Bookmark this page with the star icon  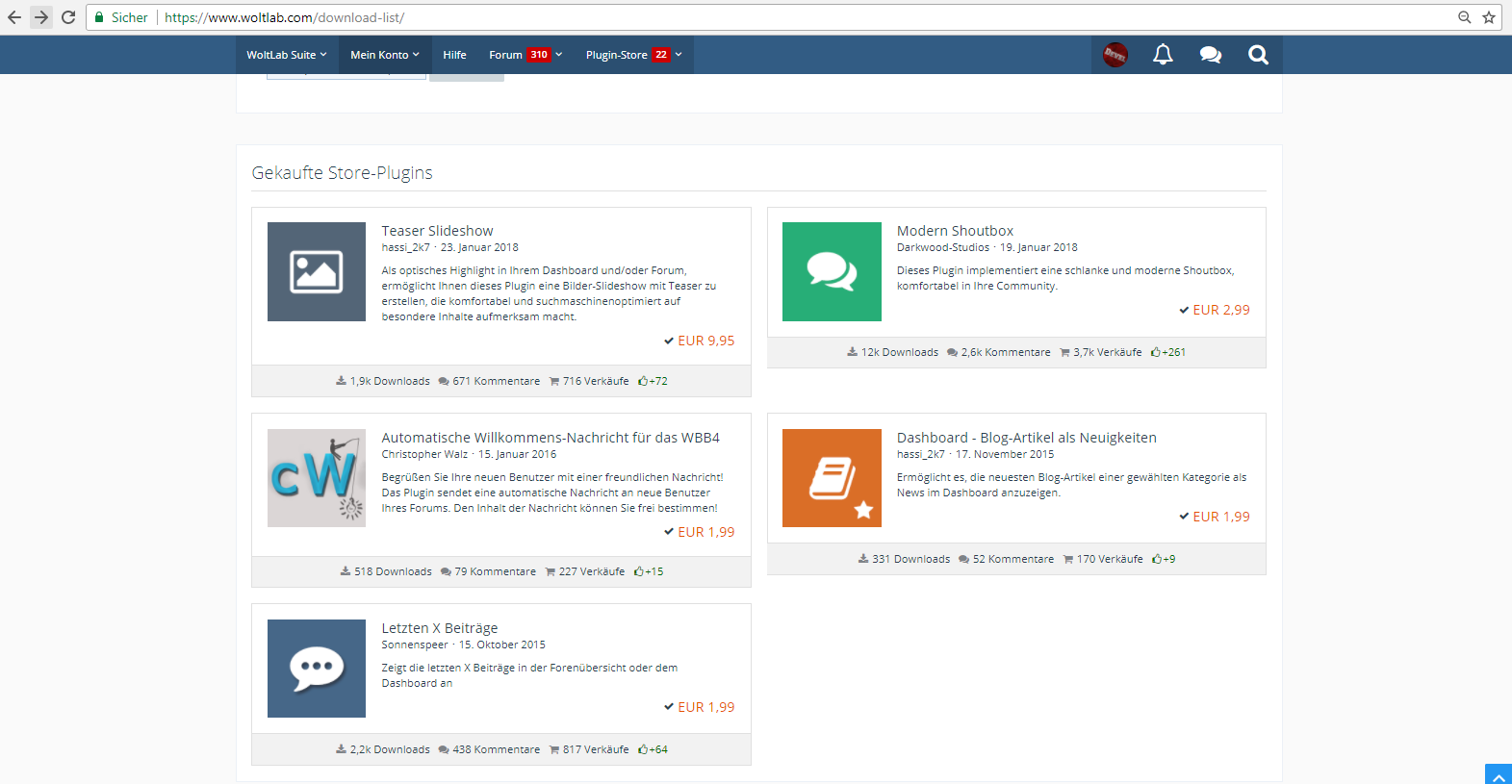[x=1489, y=17]
